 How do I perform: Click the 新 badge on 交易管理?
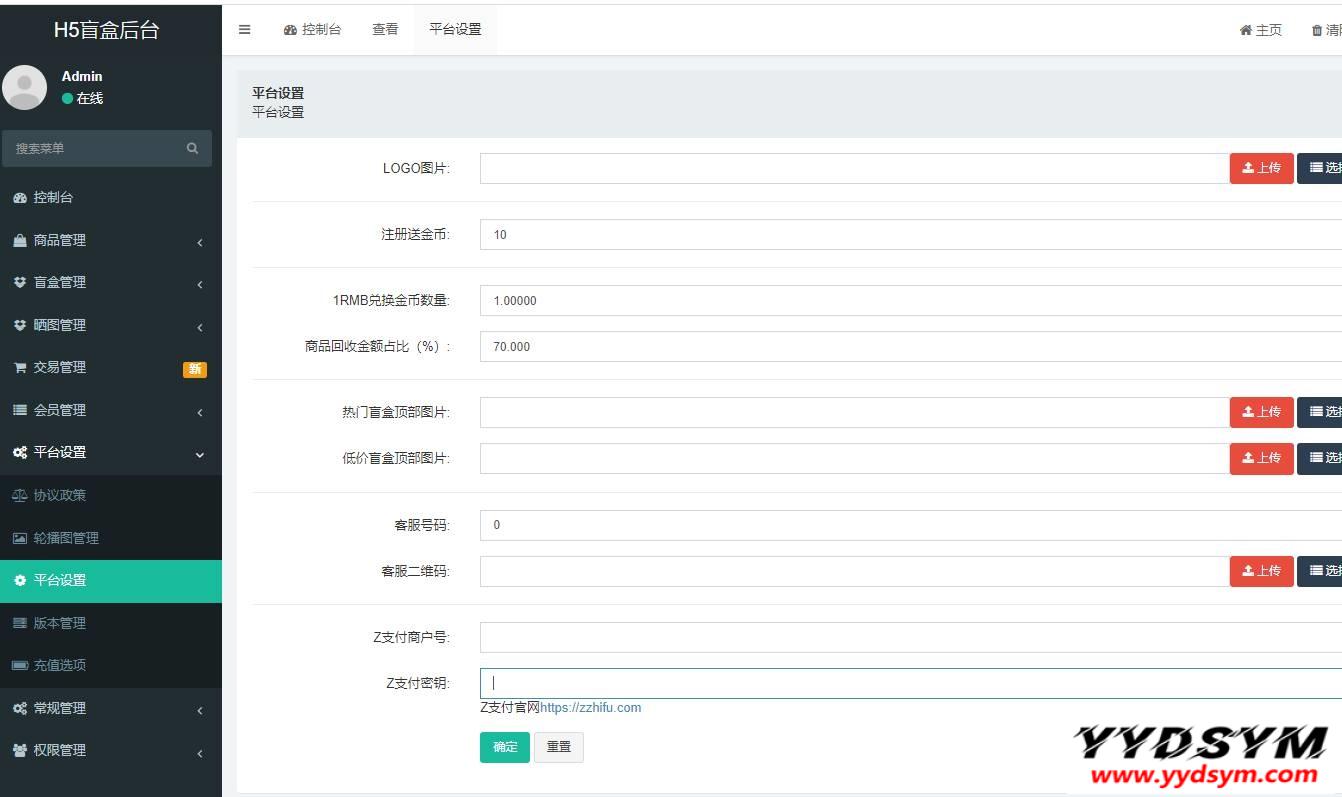(195, 369)
